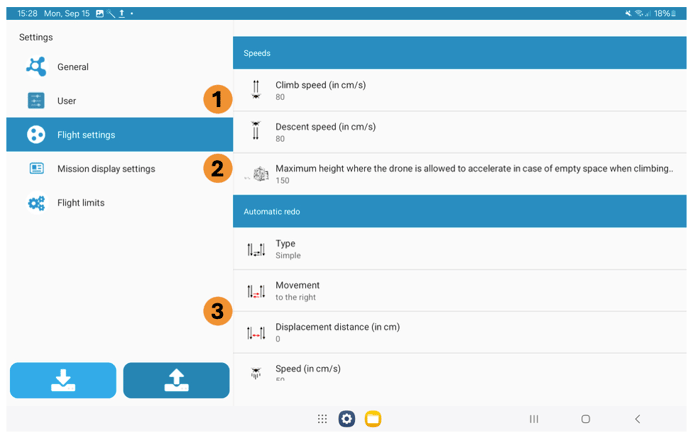Tap the Climb speed arrows icon

(256, 90)
